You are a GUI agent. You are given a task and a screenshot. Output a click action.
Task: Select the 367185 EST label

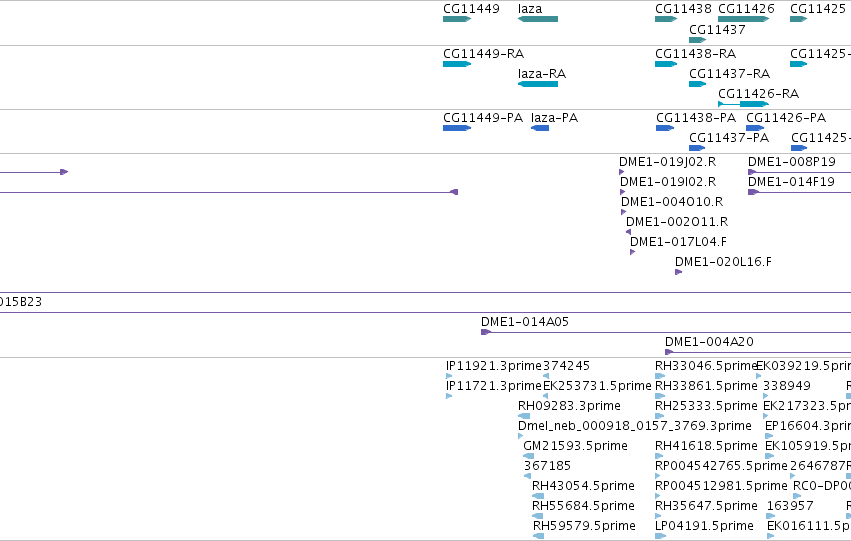click(547, 466)
